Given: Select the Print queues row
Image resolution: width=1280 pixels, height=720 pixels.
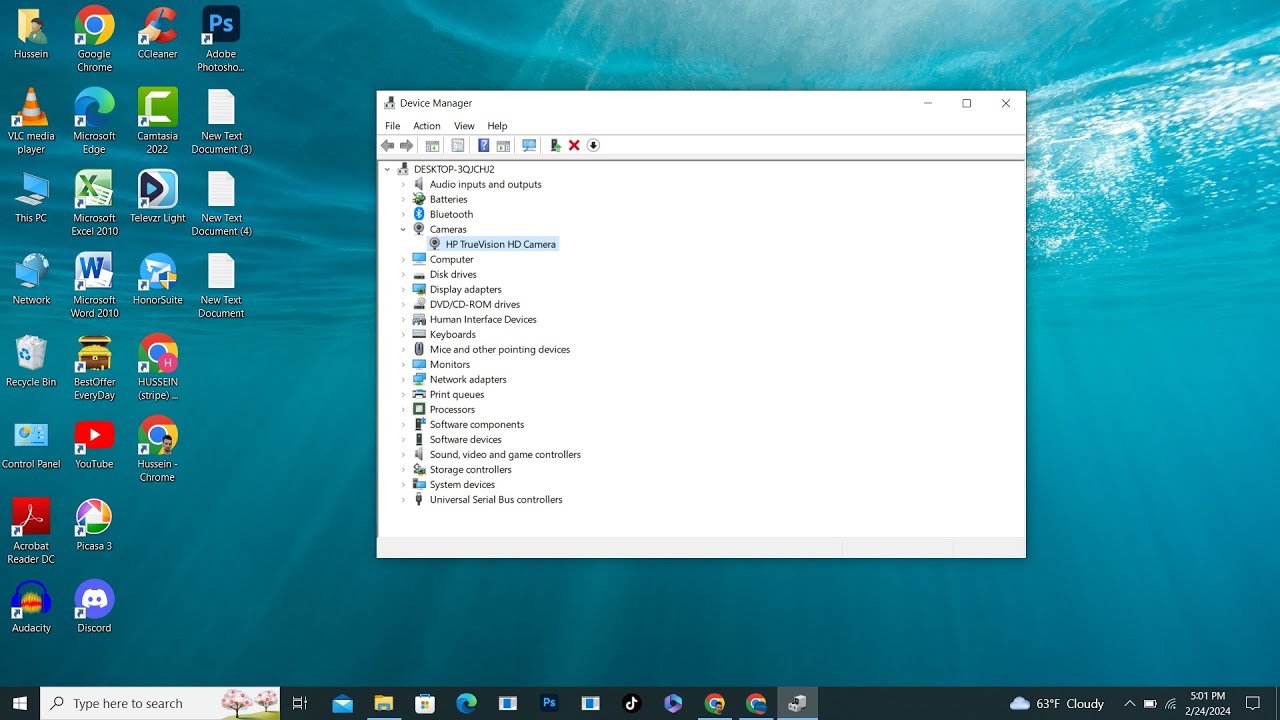Looking at the screenshot, I should (x=448, y=395).
